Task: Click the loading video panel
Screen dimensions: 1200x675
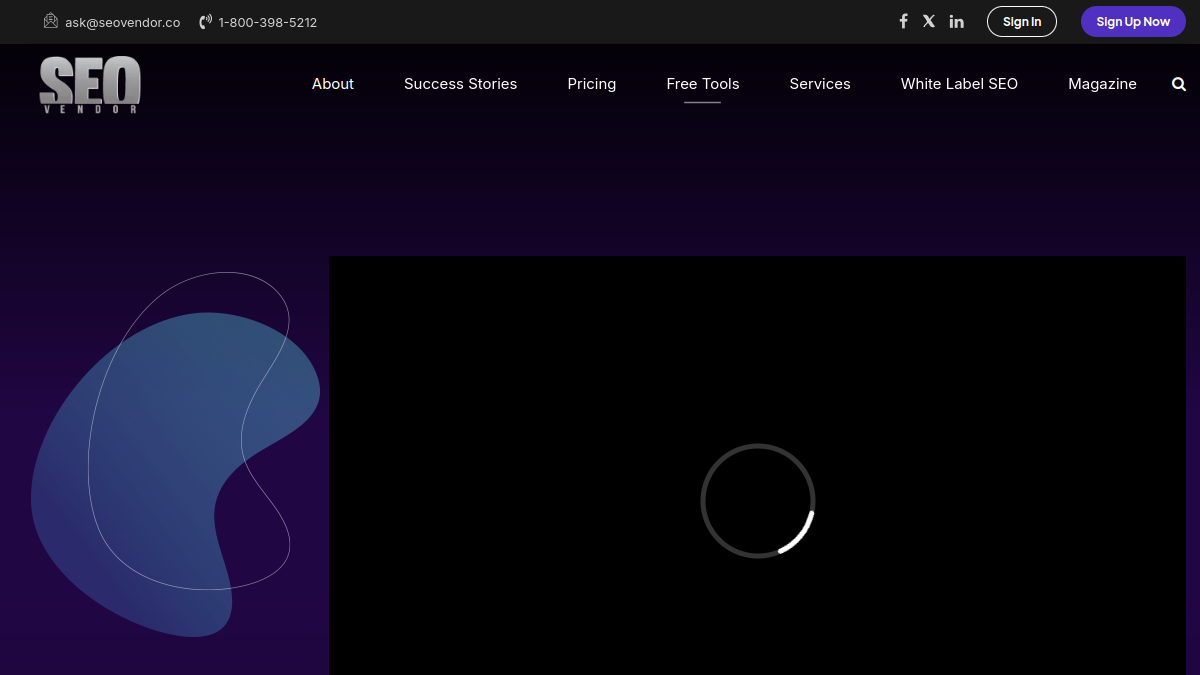Action: 757,466
